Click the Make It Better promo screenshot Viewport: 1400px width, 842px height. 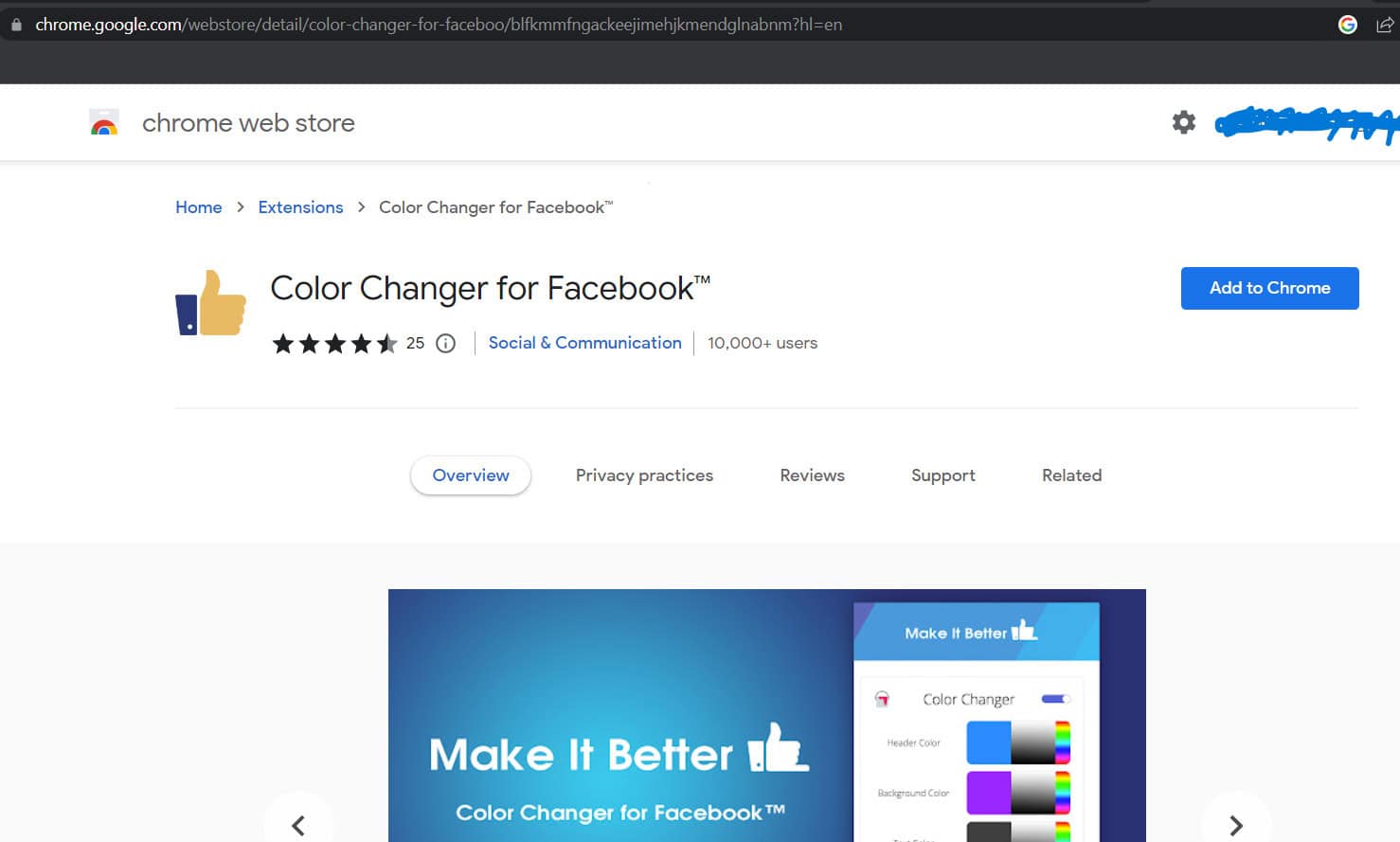[766, 715]
